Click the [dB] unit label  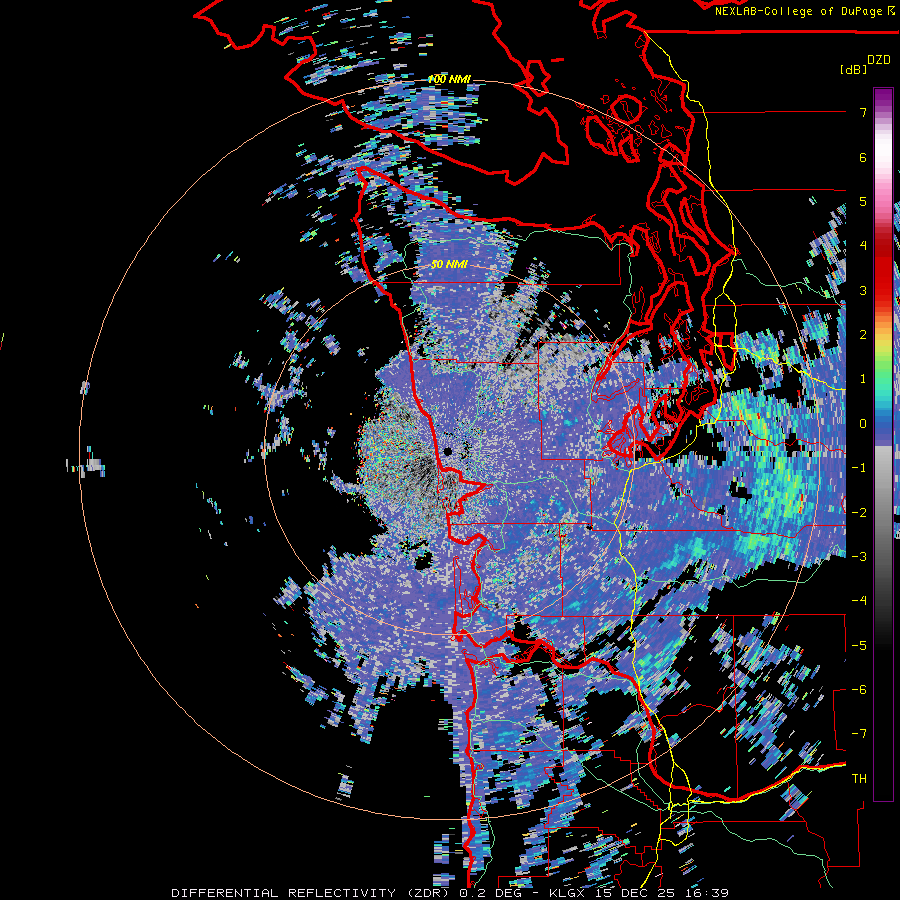(x=854, y=69)
